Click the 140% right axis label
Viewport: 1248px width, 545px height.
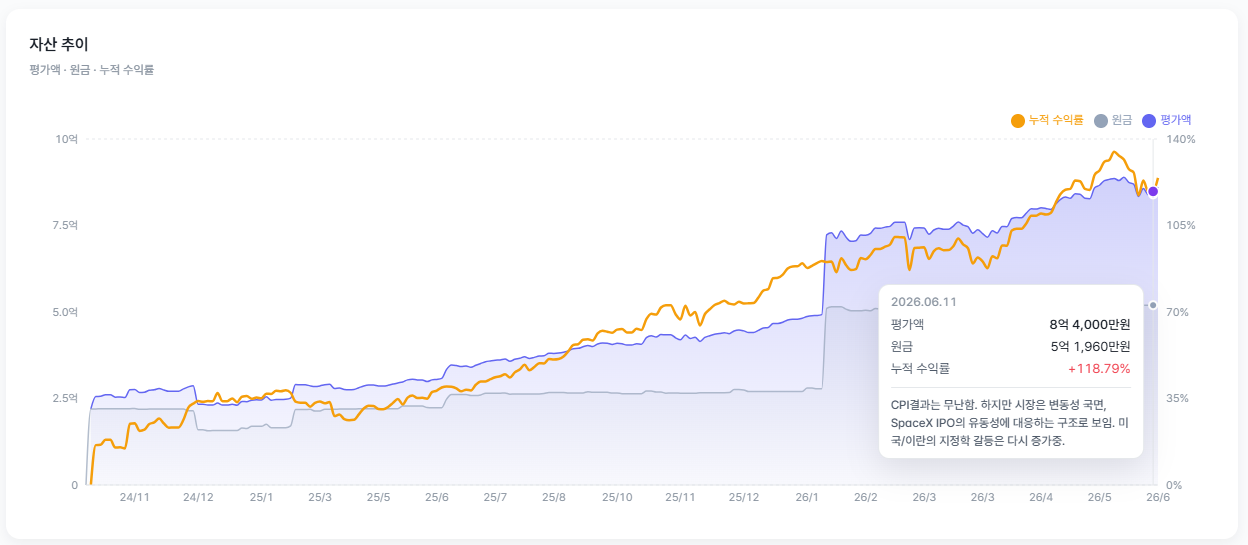1180,139
